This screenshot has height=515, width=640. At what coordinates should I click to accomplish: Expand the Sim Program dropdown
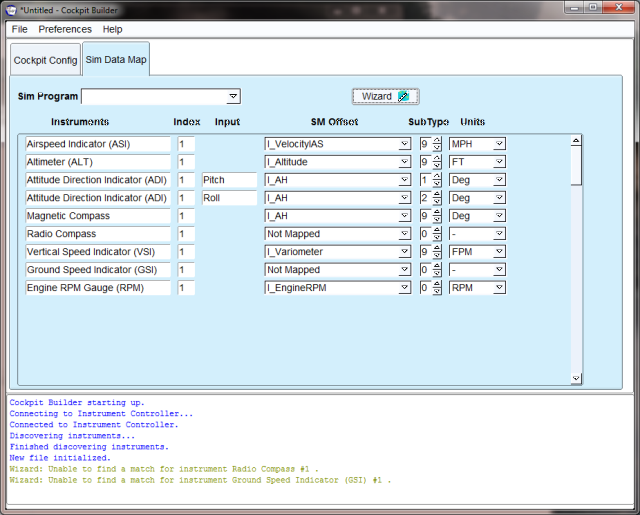233,97
